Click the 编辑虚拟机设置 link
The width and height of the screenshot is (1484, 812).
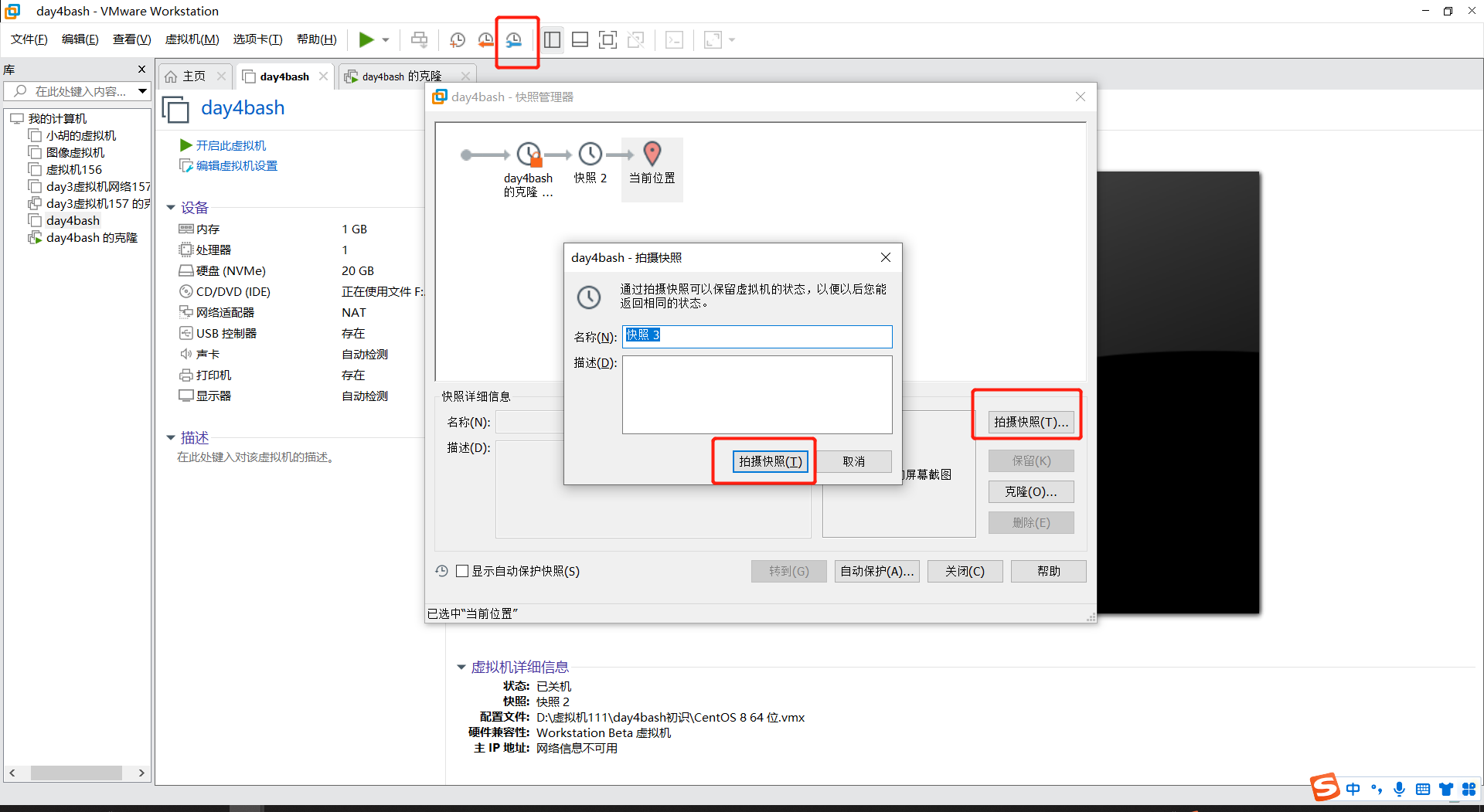pyautogui.click(x=237, y=165)
